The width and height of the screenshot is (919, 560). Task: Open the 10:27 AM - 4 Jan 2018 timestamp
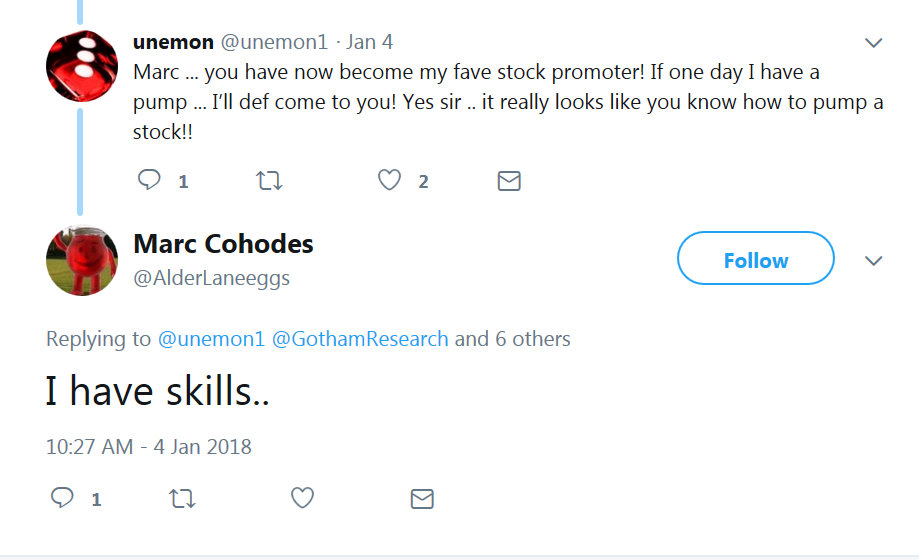tap(149, 446)
